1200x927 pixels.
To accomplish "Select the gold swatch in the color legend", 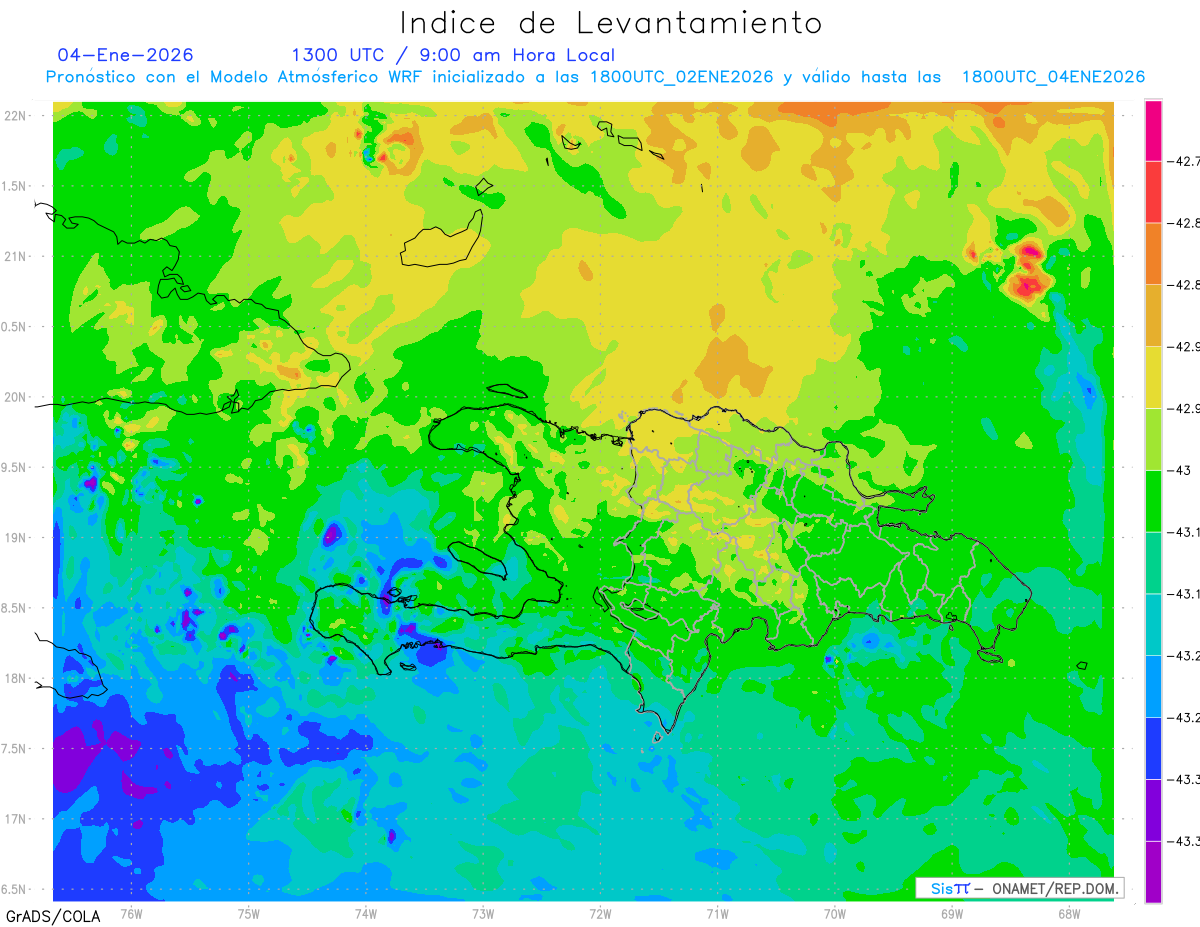I will click(x=1153, y=315).
